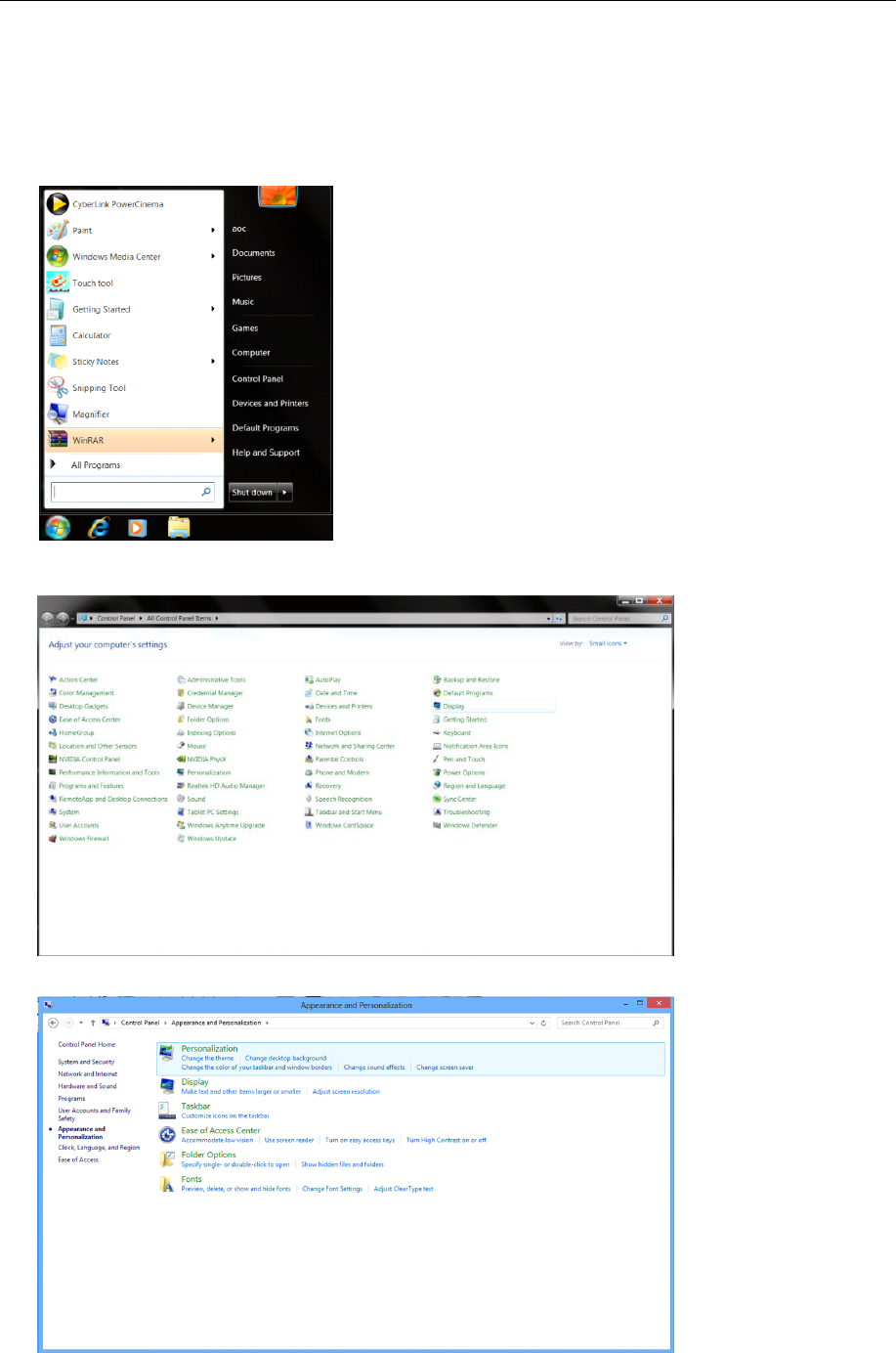Click Adjust screen resolution link
Screen dimensions: 896x1353
346,1092
